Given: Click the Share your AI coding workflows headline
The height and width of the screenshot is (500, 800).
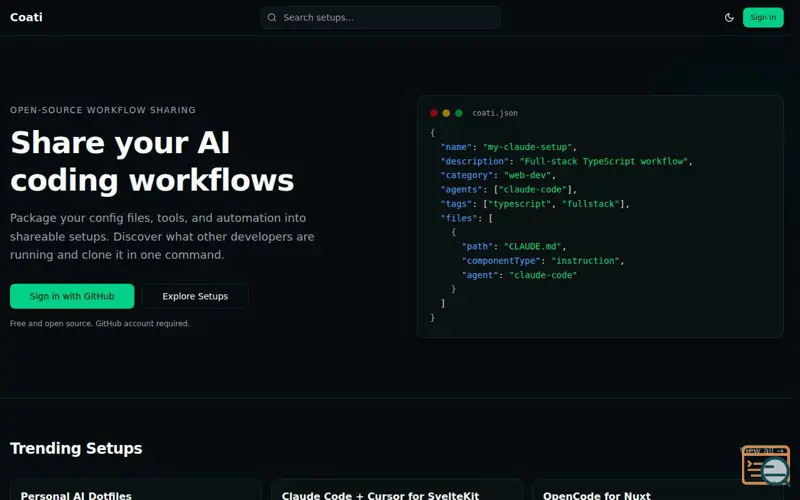Looking at the screenshot, I should pyautogui.click(x=152, y=161).
